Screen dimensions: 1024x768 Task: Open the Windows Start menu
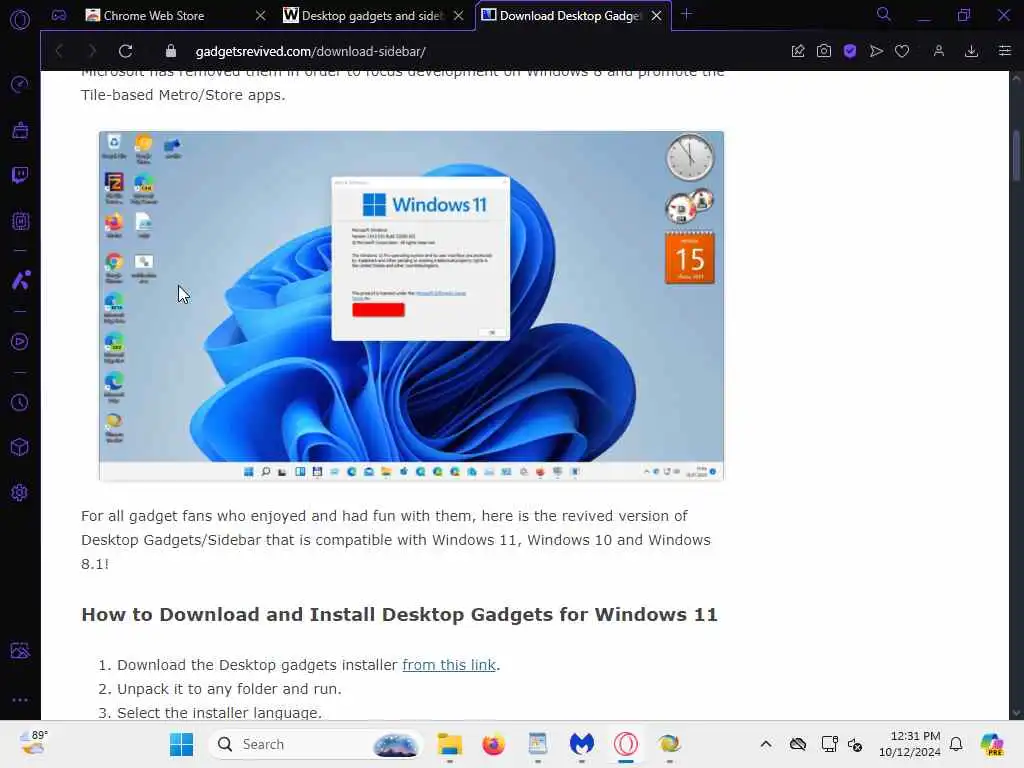(x=181, y=744)
